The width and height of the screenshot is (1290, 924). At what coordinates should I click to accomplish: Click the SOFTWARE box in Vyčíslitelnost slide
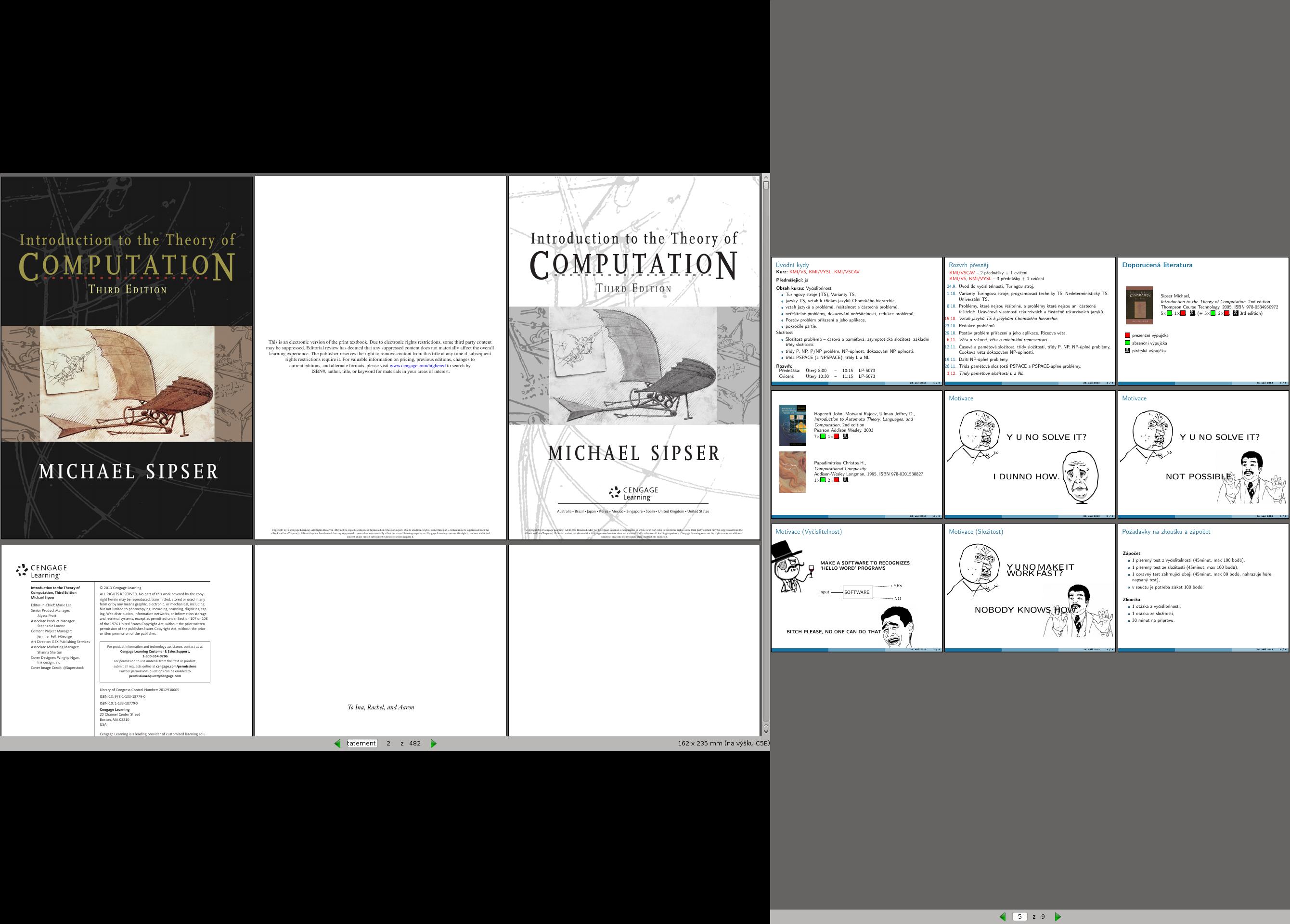tap(857, 592)
